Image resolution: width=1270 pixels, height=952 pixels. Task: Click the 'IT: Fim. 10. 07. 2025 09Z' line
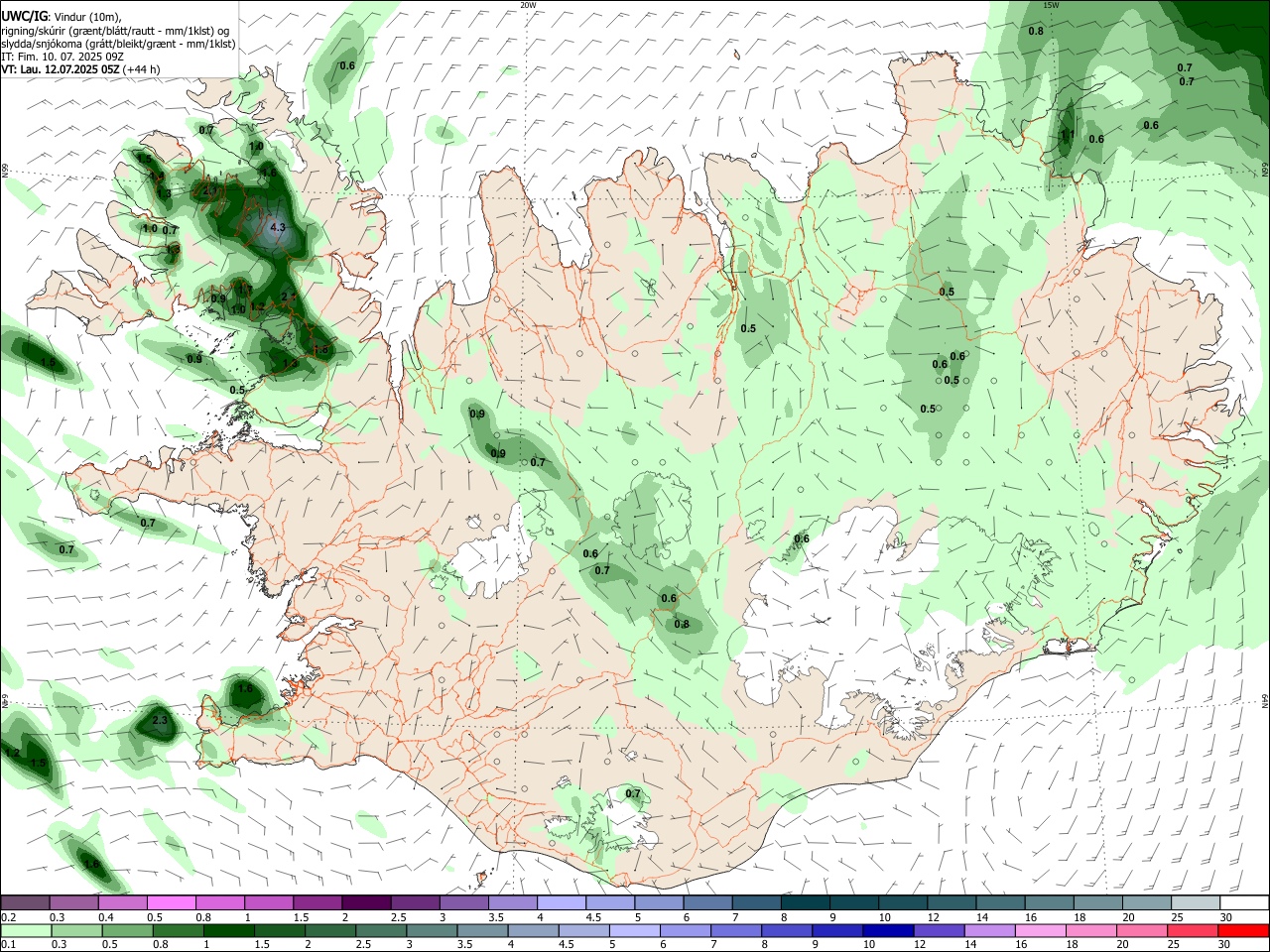tap(63, 57)
